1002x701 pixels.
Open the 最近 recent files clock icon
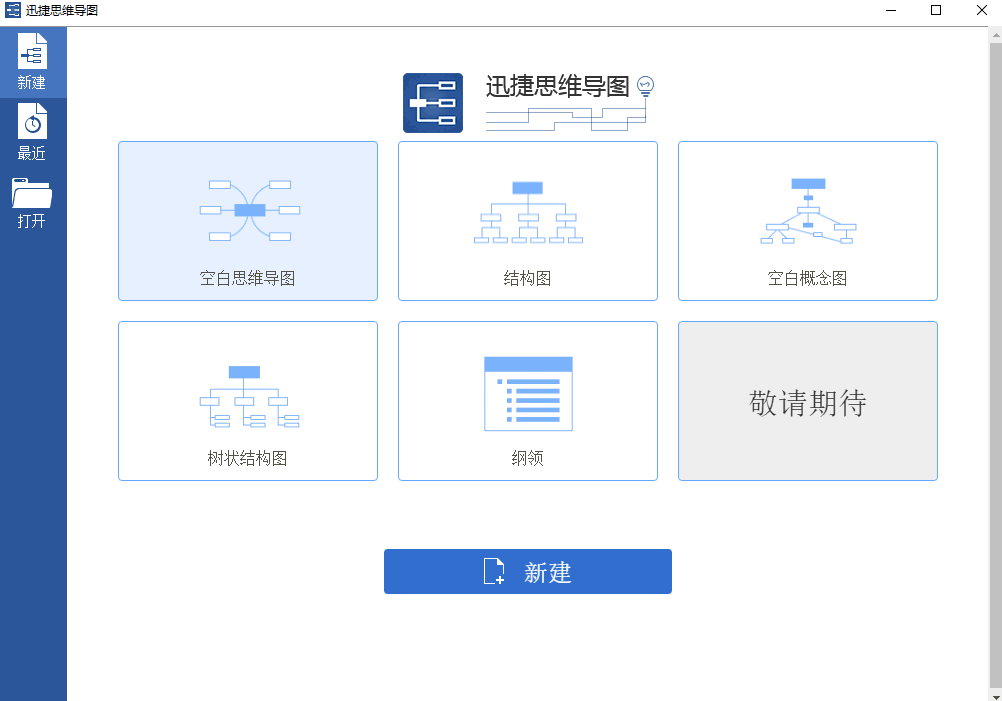point(33,121)
